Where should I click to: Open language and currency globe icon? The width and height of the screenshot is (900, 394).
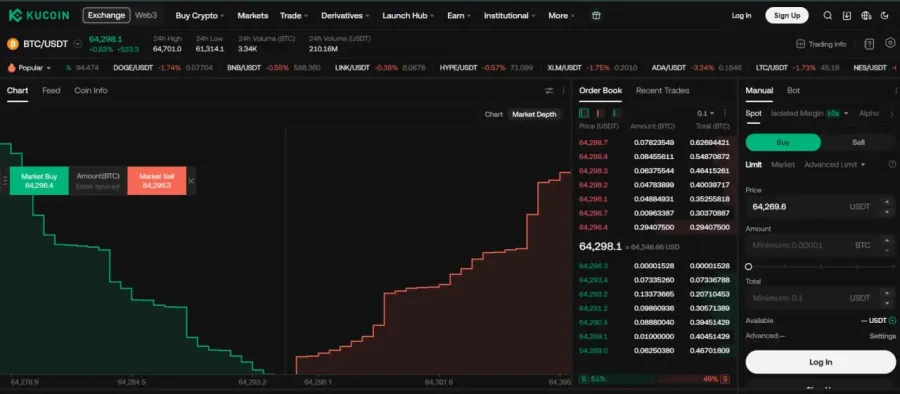866,16
